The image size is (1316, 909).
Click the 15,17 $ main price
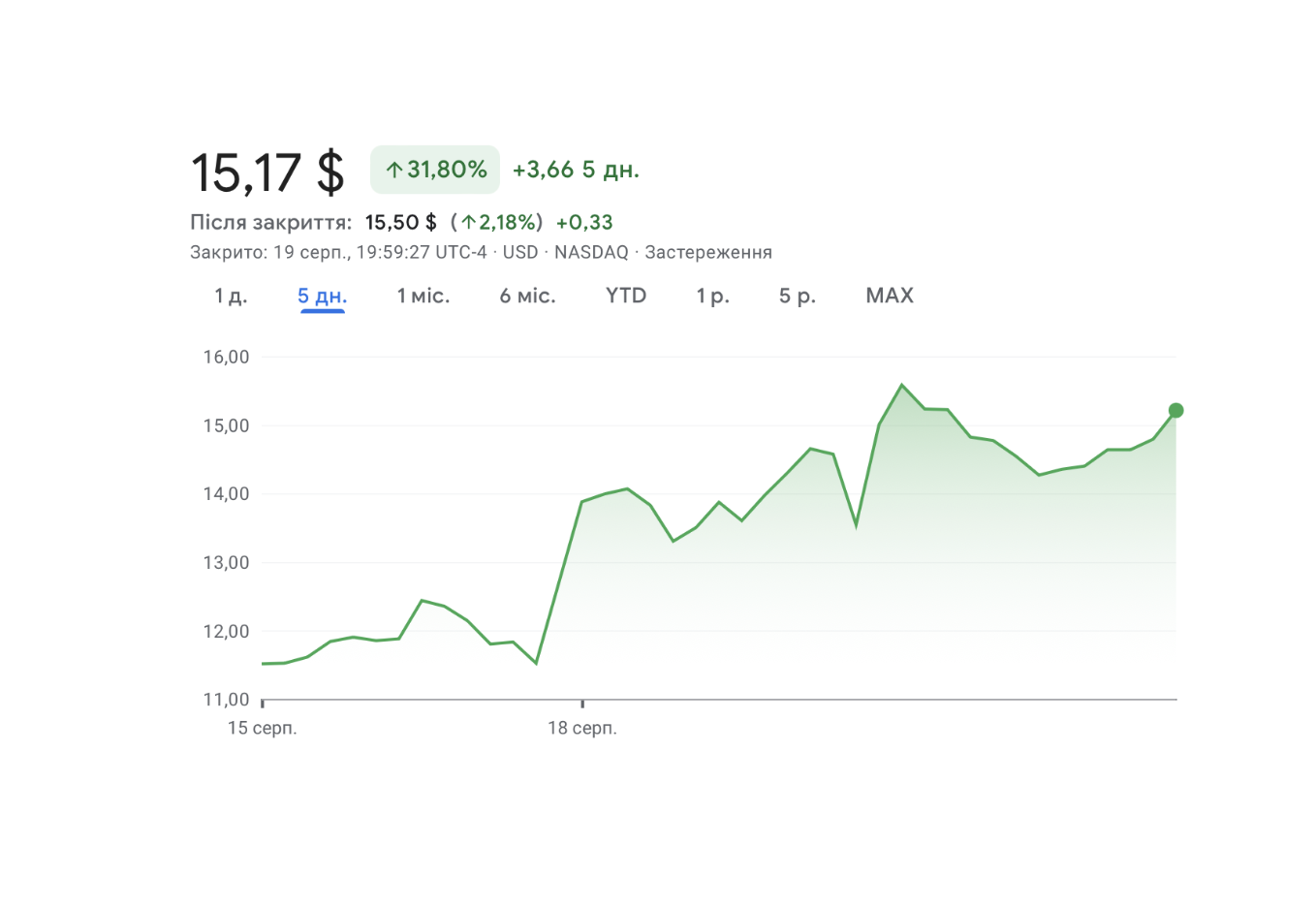(x=267, y=172)
